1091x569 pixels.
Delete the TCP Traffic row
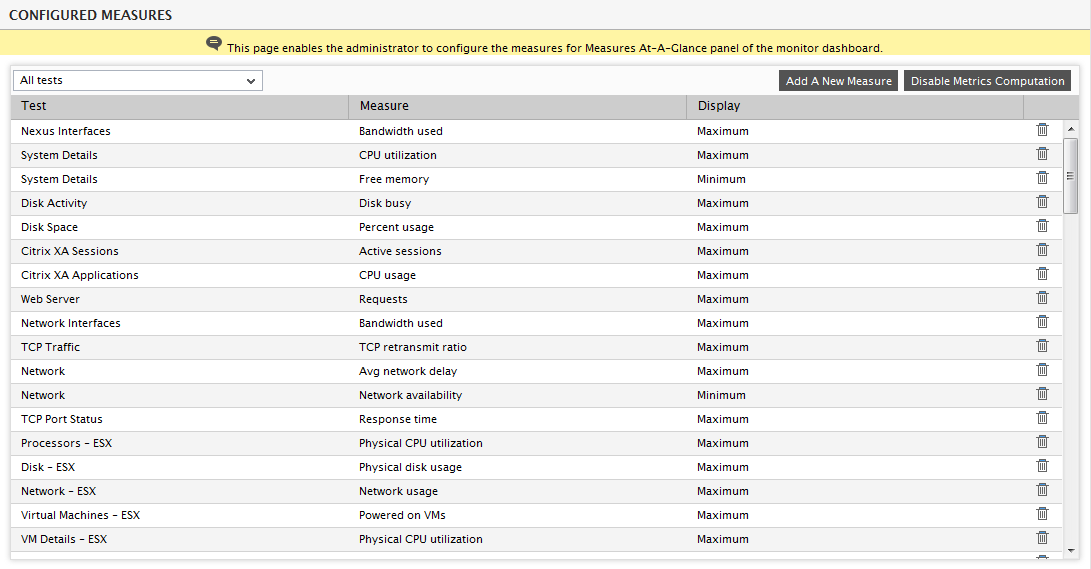[1042, 346]
